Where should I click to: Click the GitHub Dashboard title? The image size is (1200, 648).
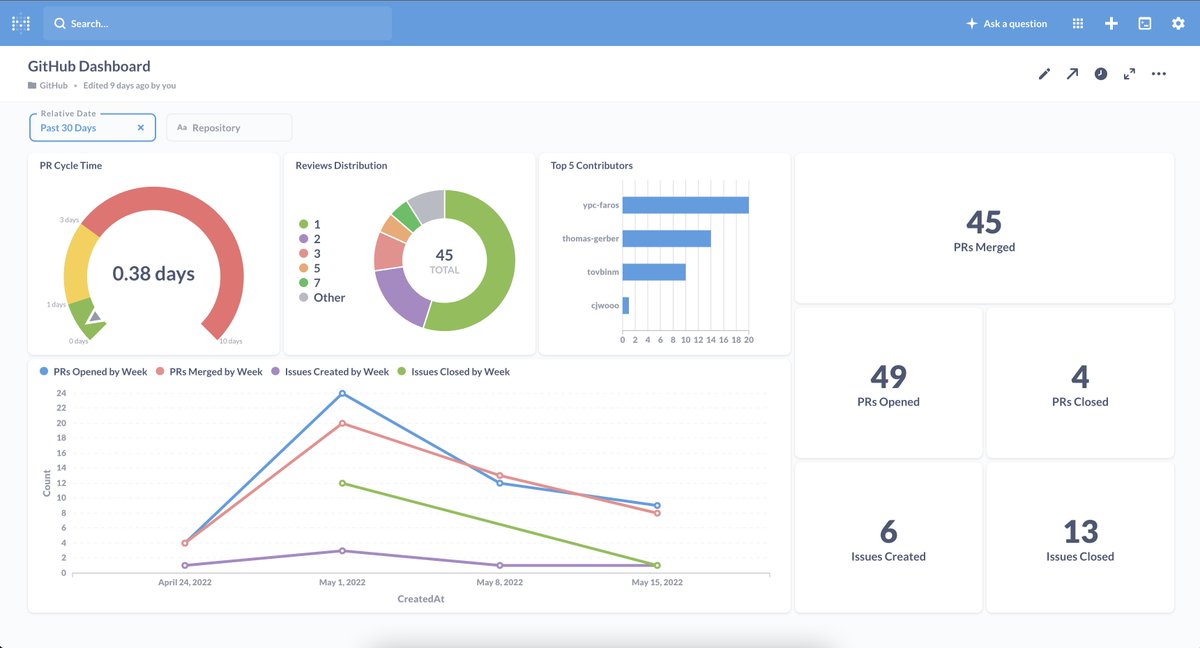tap(89, 66)
